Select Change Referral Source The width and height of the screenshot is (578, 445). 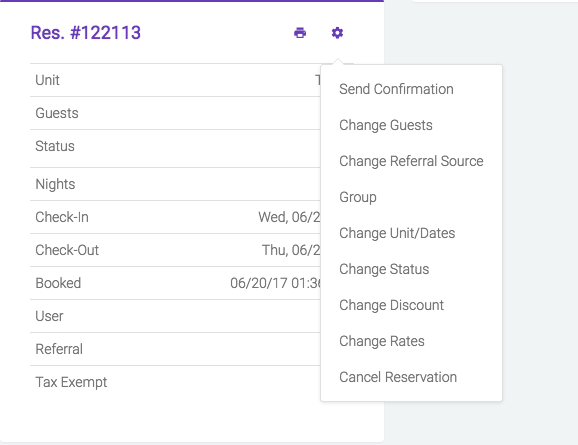pos(411,161)
